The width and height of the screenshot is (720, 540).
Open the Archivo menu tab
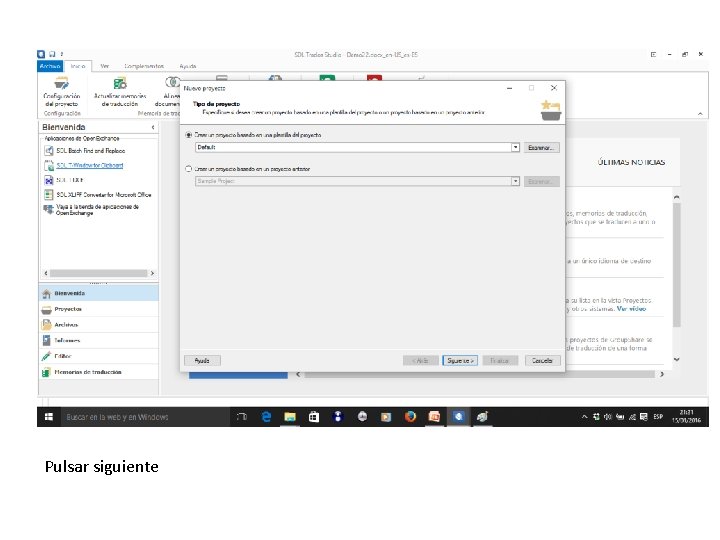[x=50, y=66]
